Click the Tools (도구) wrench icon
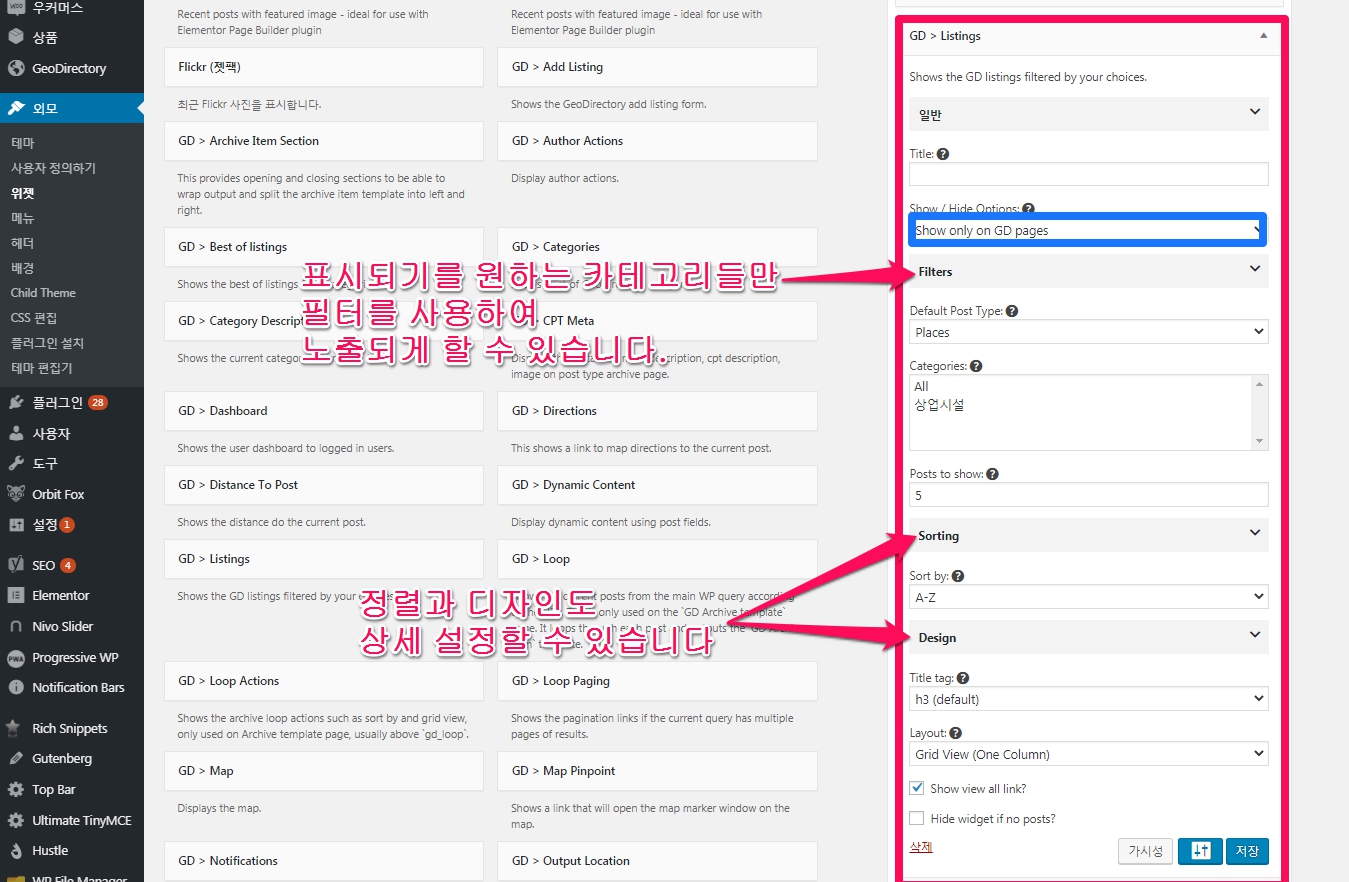The height and width of the screenshot is (882, 1349). (x=15, y=464)
